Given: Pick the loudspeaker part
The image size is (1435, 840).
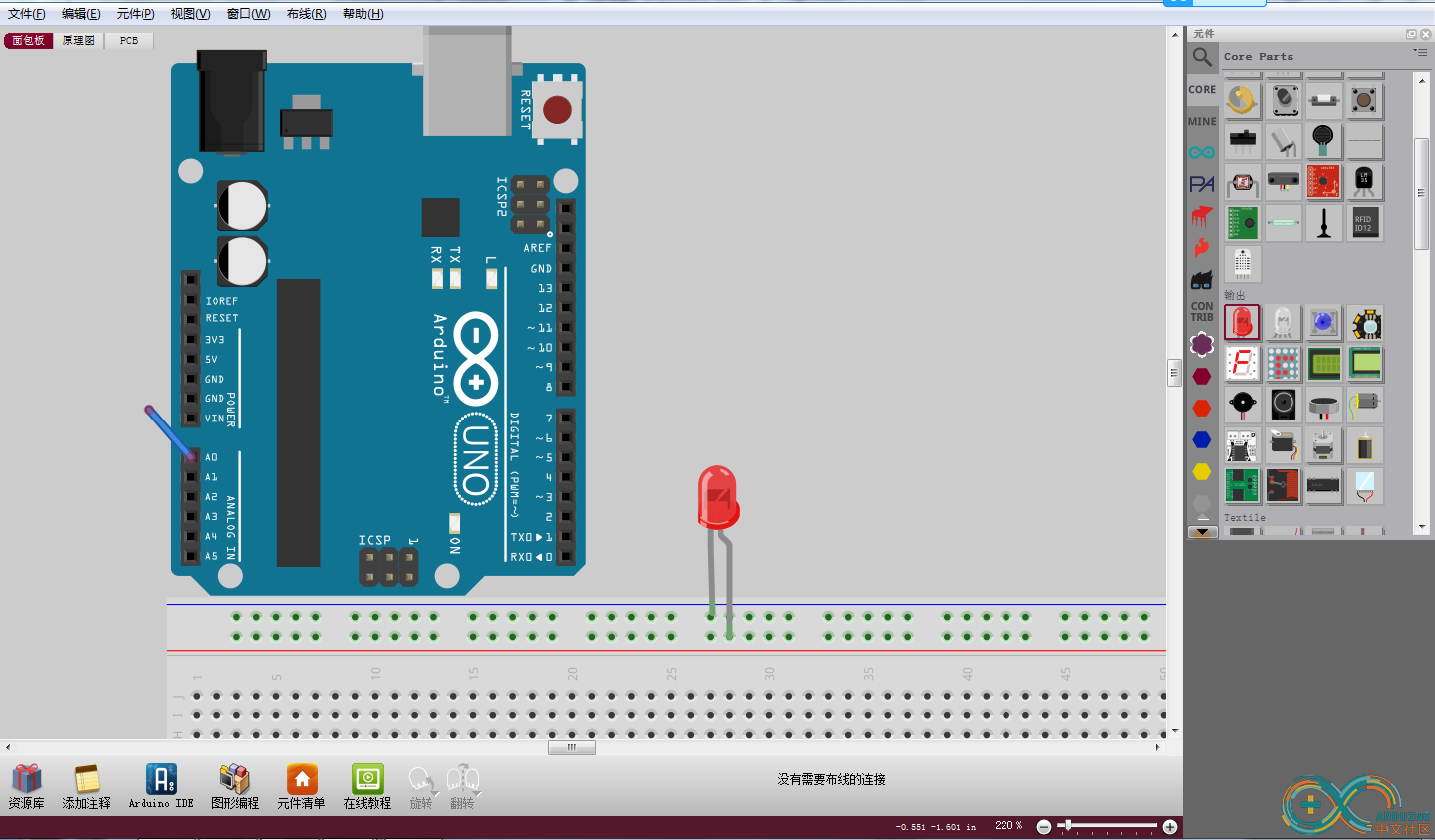Looking at the screenshot, I should tap(1284, 405).
